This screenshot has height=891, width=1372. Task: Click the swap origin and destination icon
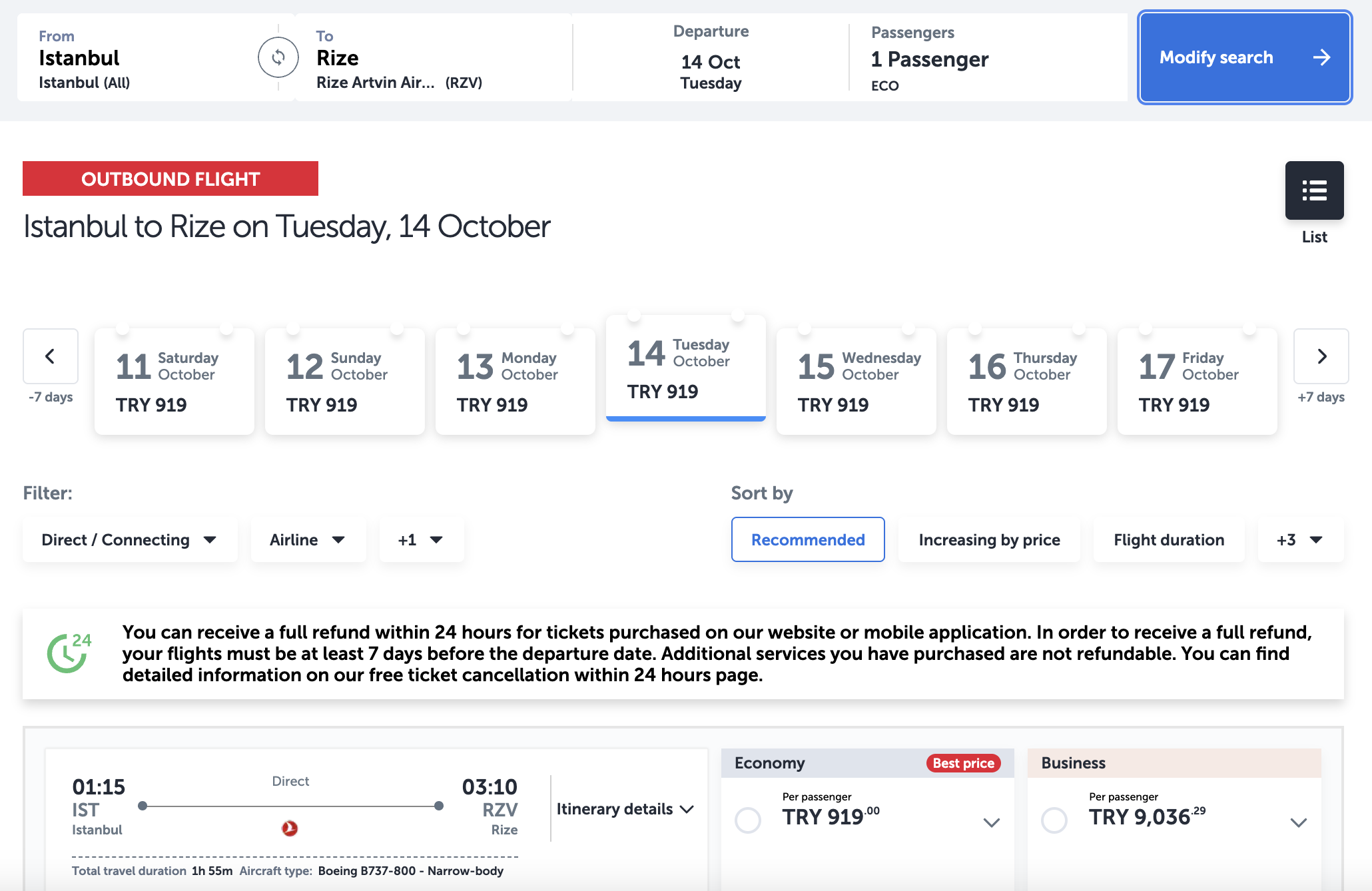(278, 58)
